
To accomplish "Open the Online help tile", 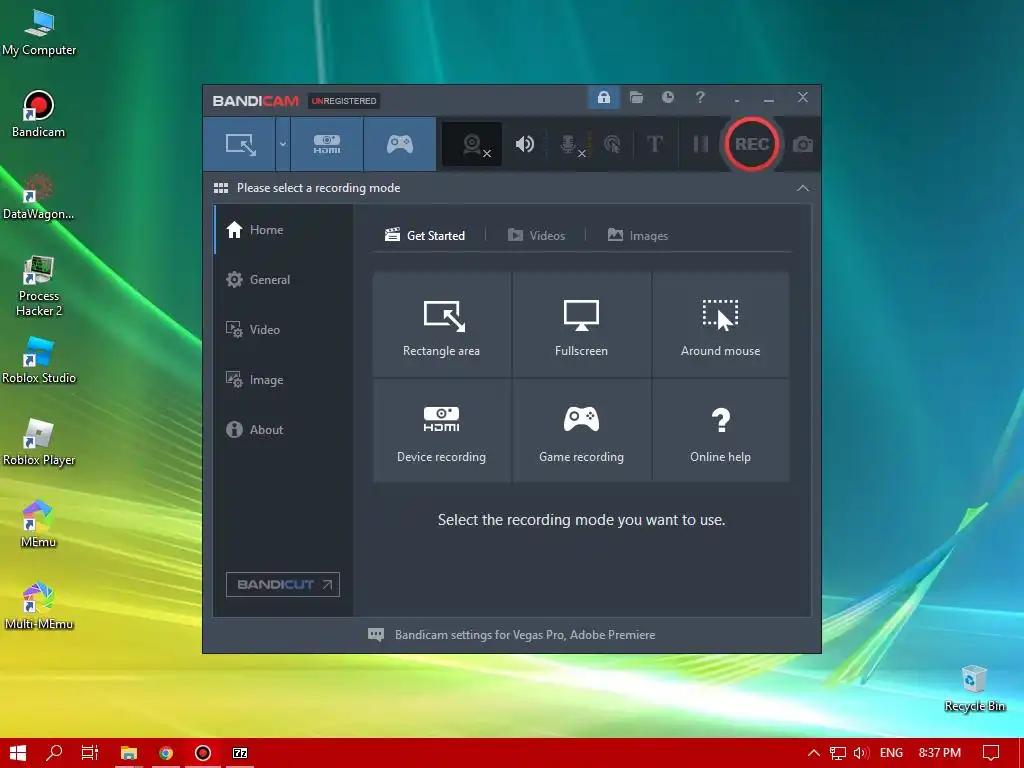I will pos(720,431).
